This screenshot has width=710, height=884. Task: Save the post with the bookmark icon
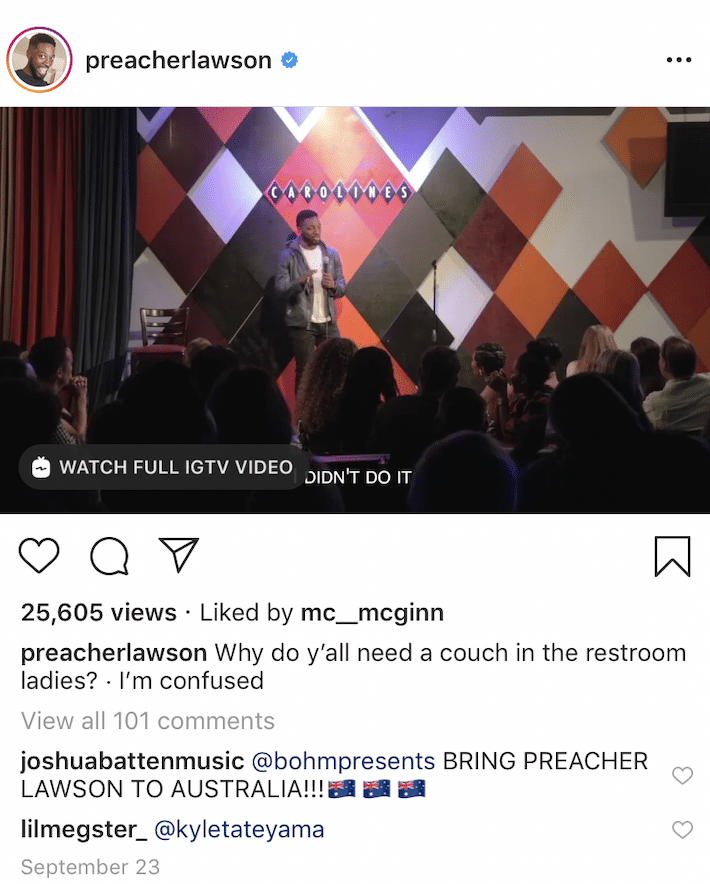pos(672,556)
